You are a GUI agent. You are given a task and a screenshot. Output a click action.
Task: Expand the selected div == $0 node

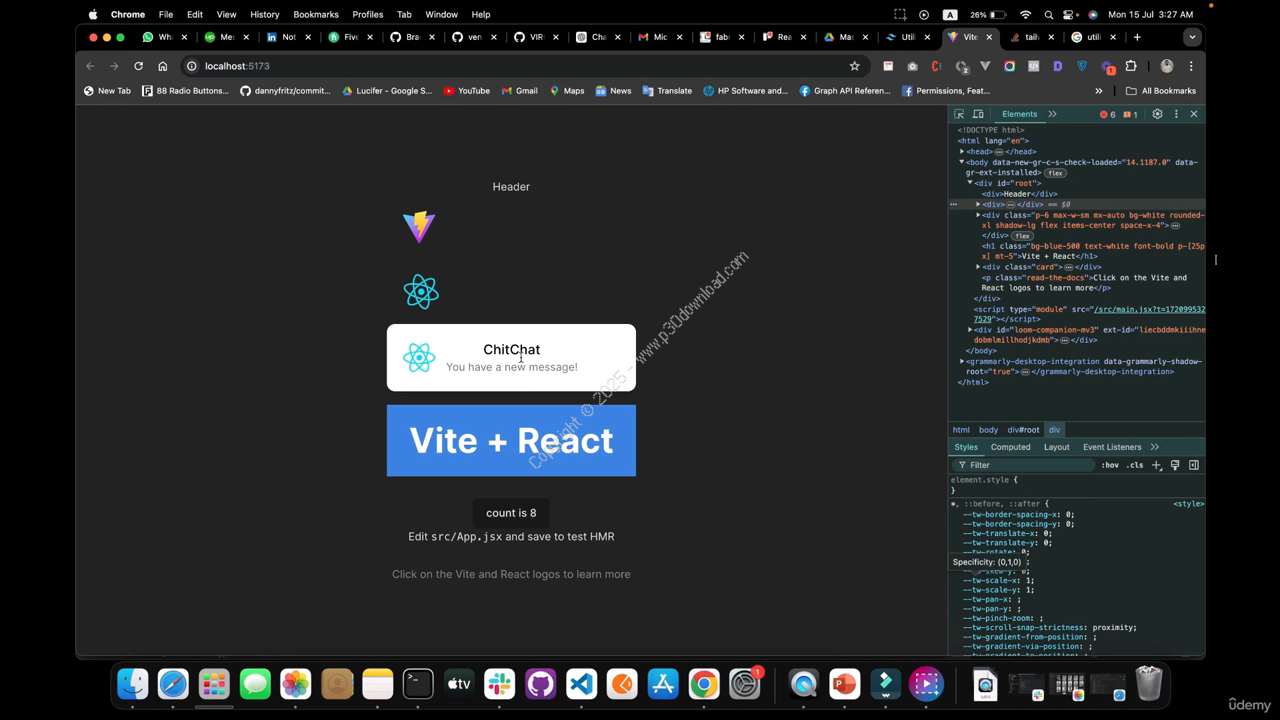click(978, 204)
